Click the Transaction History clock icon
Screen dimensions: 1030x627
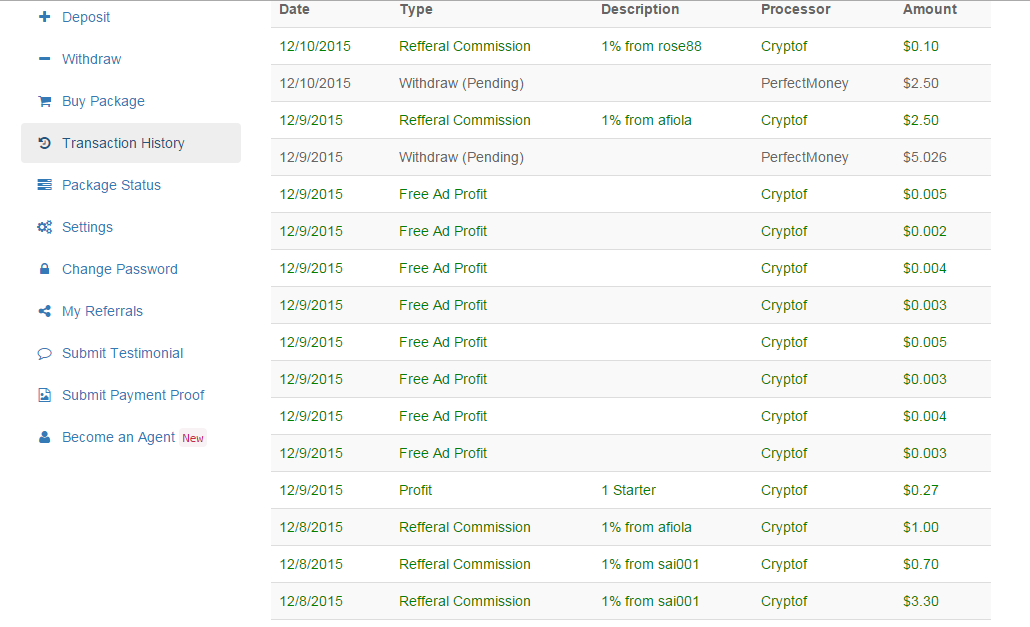pyautogui.click(x=44, y=143)
